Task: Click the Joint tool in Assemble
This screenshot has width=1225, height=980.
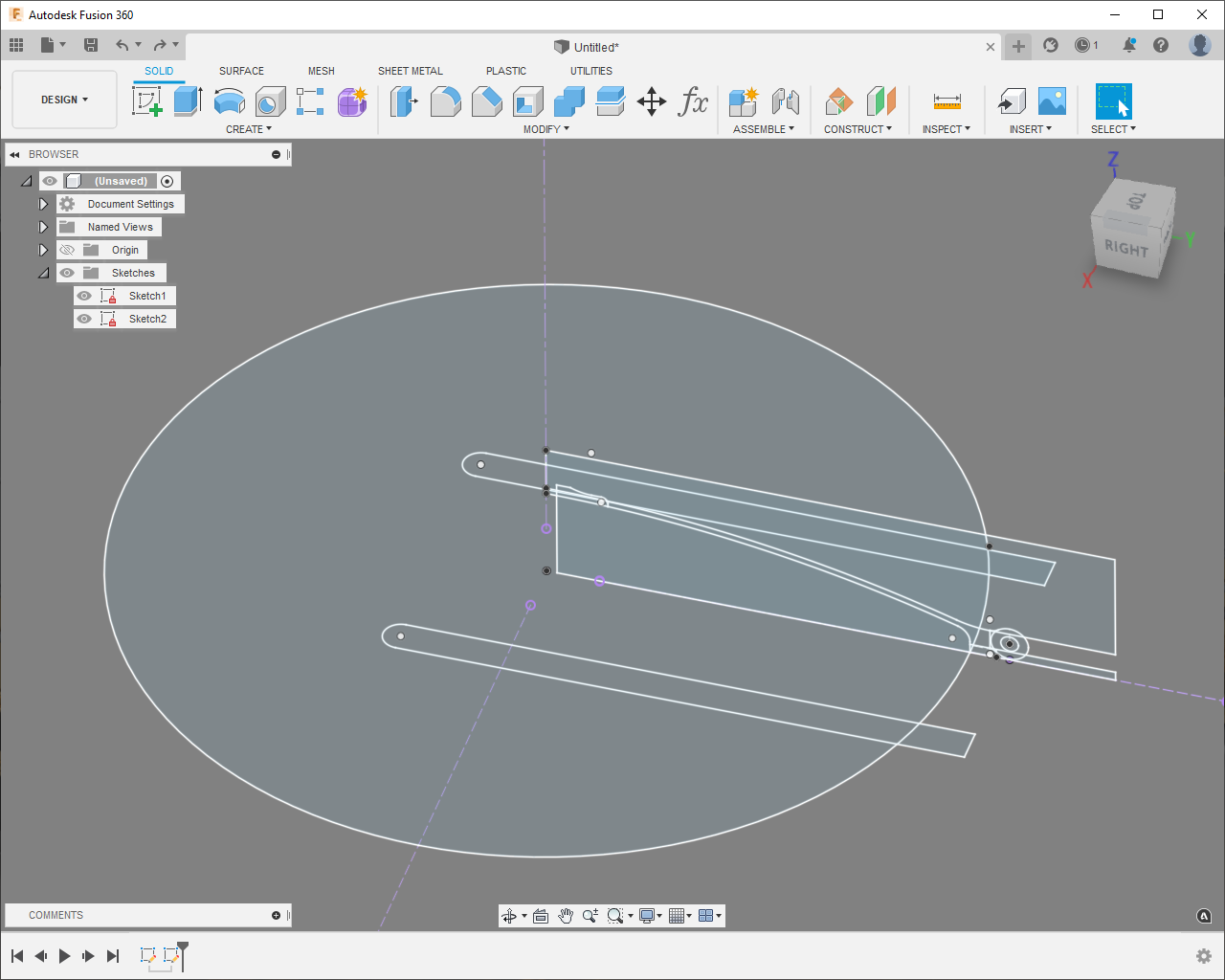Action: click(x=785, y=101)
